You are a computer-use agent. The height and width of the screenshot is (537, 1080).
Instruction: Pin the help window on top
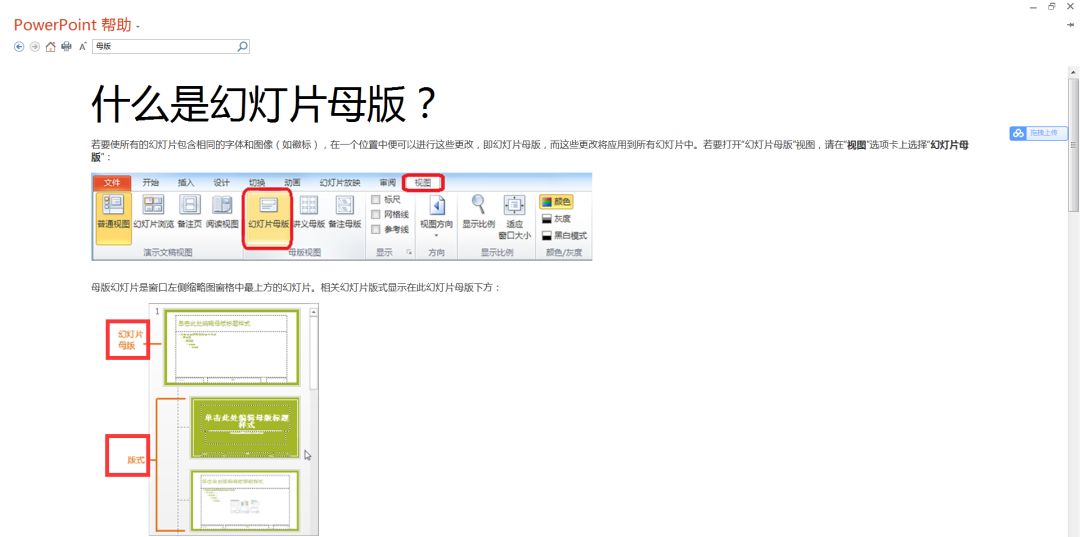click(1070, 24)
